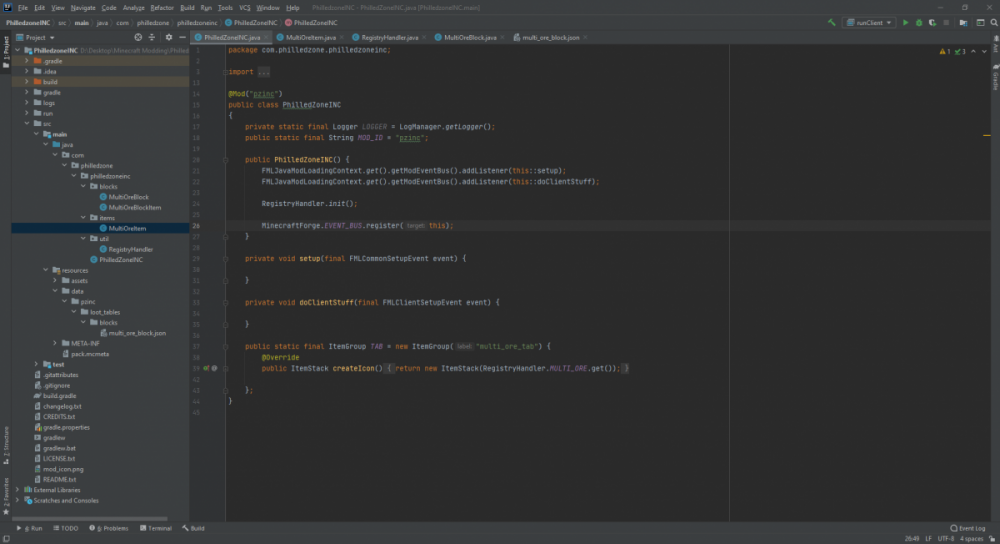Start debugging with the green bug icon

tap(919, 22)
